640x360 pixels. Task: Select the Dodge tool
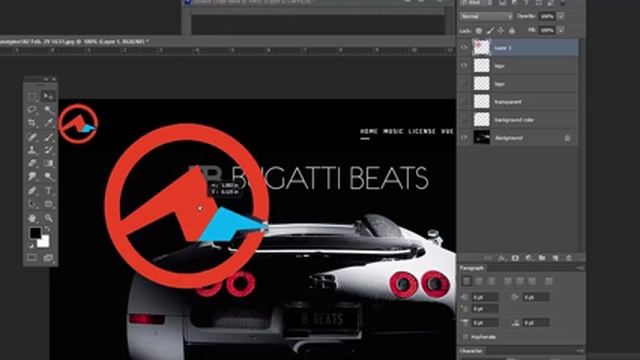48,176
